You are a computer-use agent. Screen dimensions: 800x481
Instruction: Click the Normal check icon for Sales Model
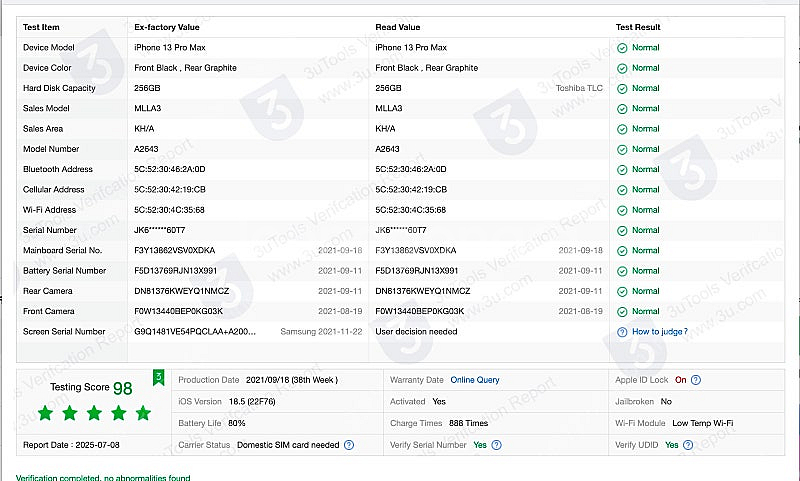point(622,109)
